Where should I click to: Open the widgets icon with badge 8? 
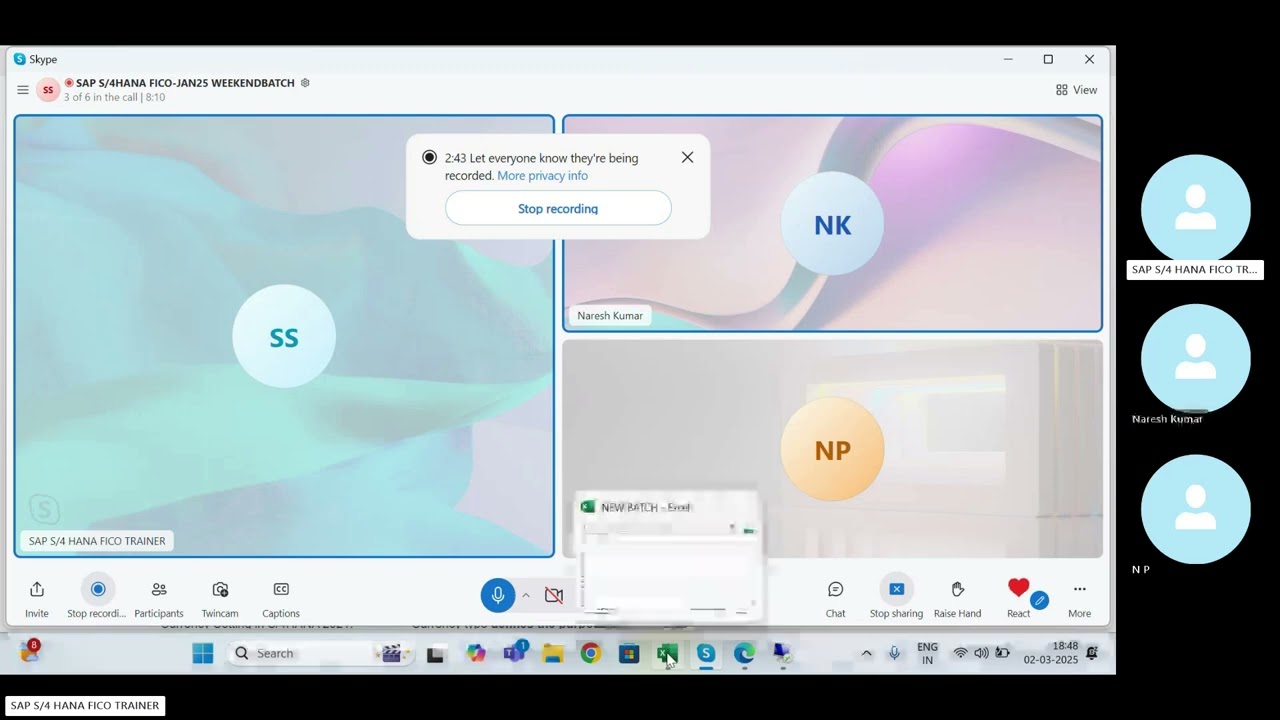(29, 653)
